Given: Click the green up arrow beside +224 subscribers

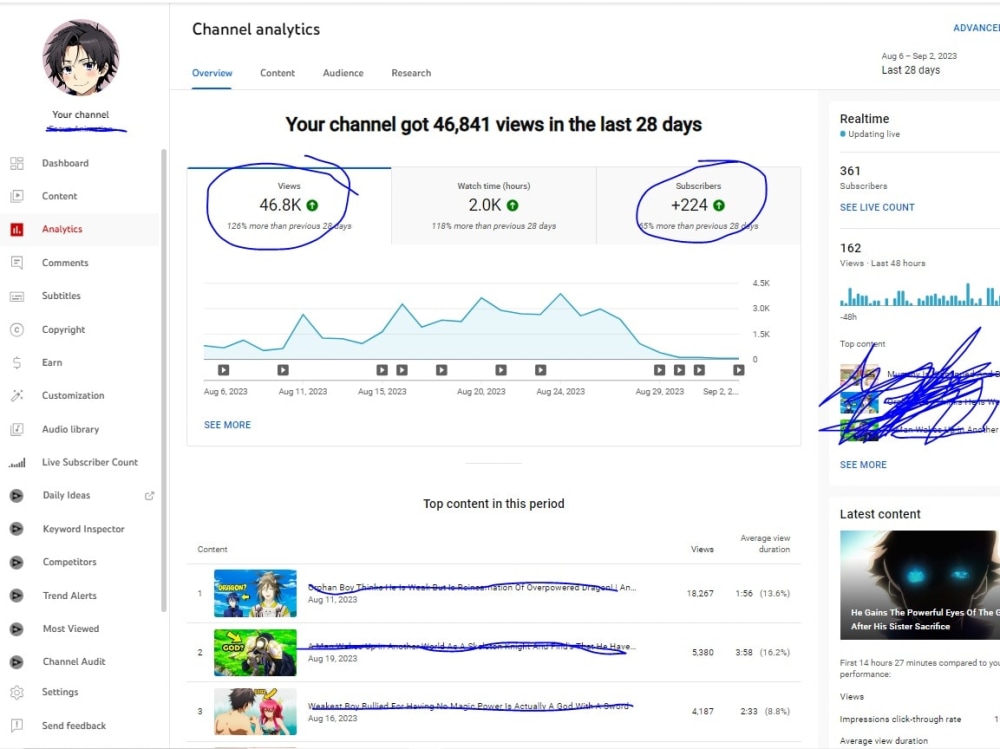Looking at the screenshot, I should [x=719, y=205].
